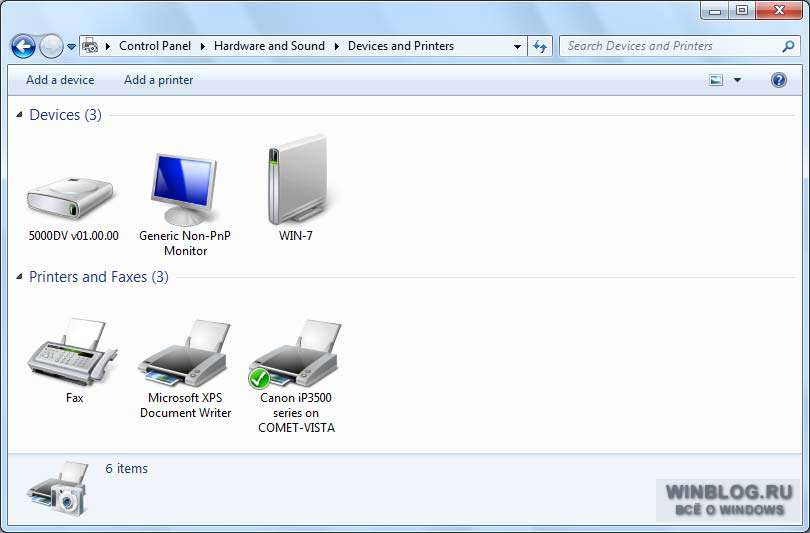Viewport: 810px width, 533px height.
Task: Select the Generic Non-PnP Monitor icon
Action: pyautogui.click(x=184, y=189)
